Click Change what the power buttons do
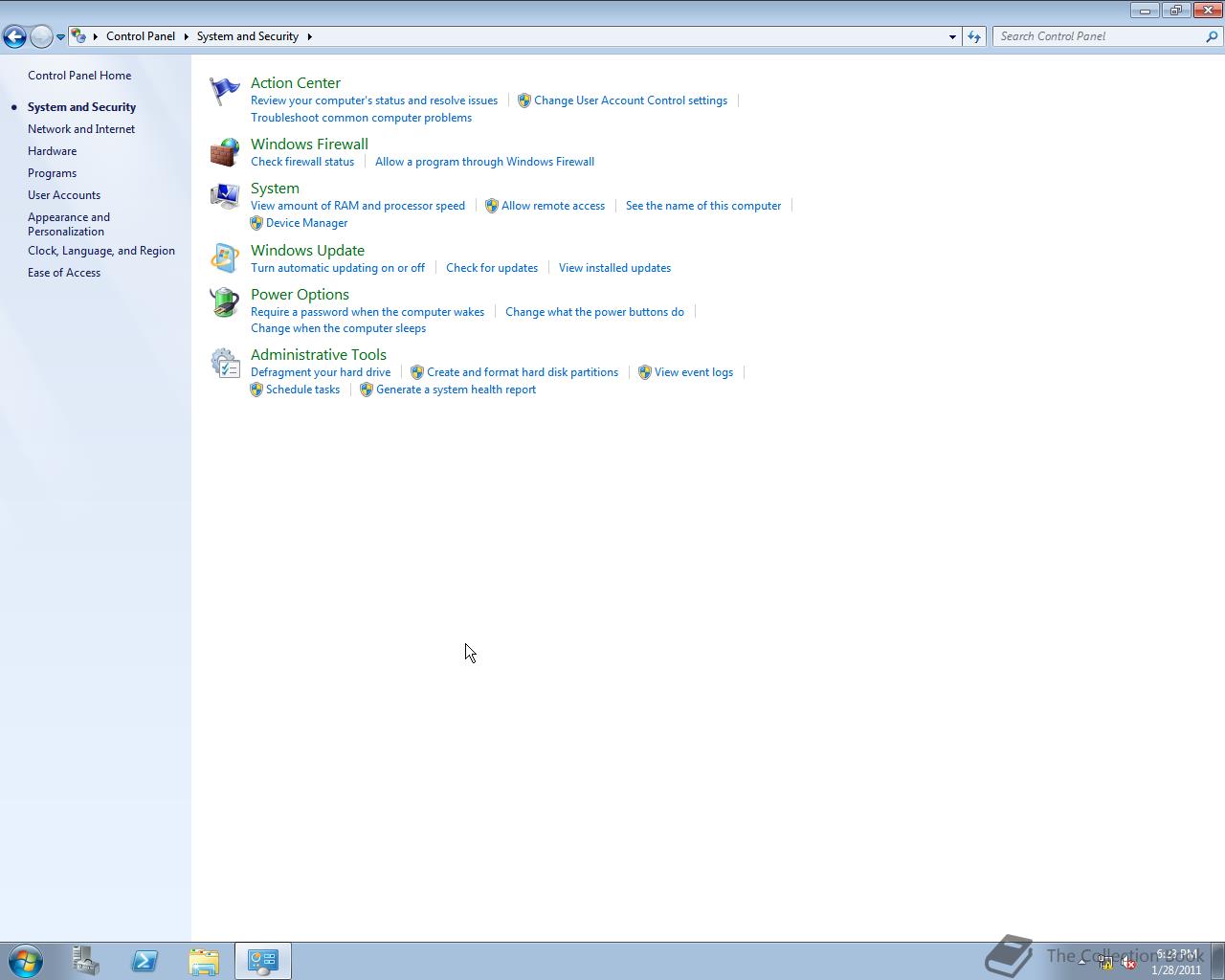Viewport: 1225px width, 980px height. [x=594, y=312]
